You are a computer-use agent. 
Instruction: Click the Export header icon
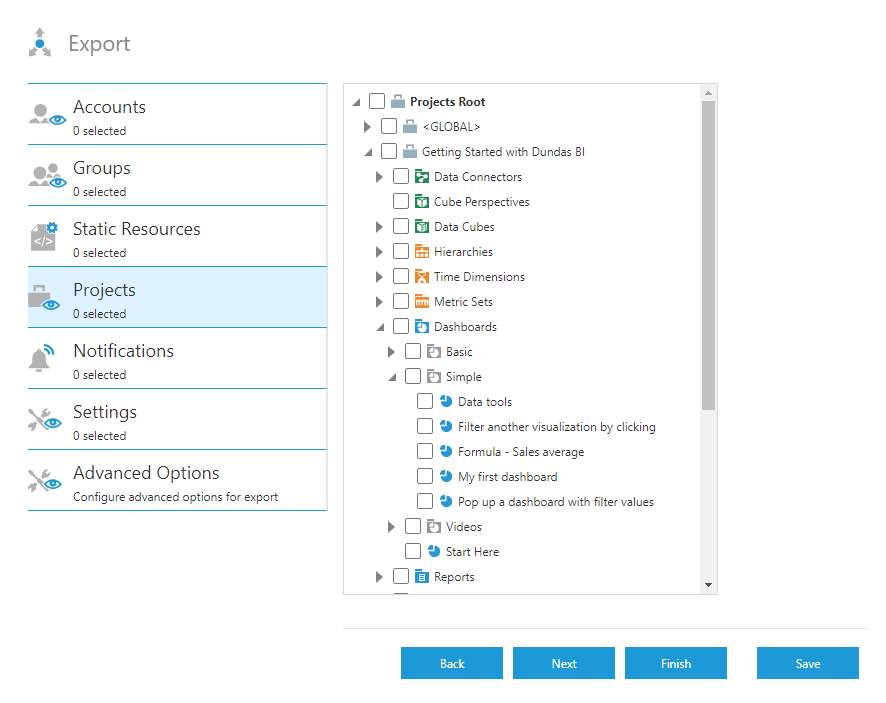[40, 43]
